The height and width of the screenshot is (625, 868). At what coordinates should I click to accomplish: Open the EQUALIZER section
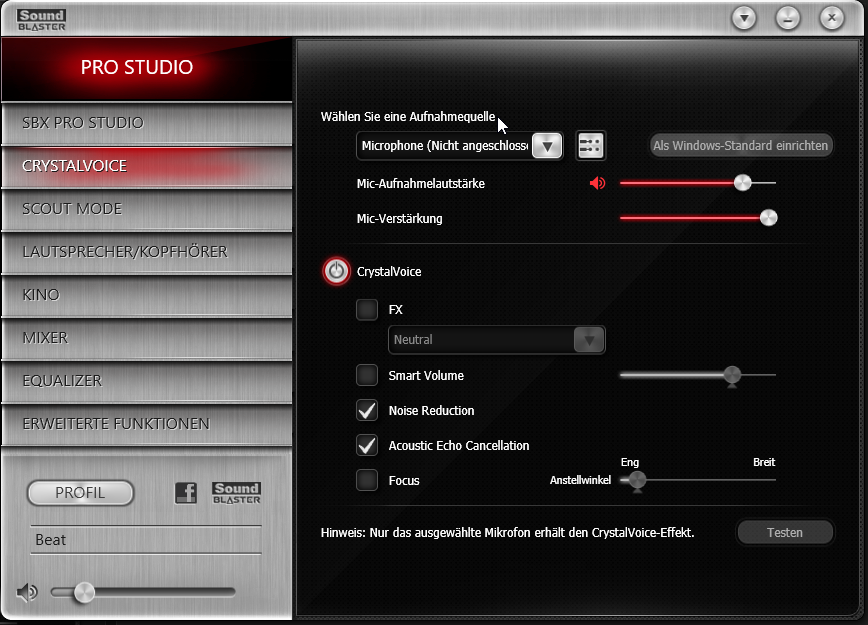(147, 381)
